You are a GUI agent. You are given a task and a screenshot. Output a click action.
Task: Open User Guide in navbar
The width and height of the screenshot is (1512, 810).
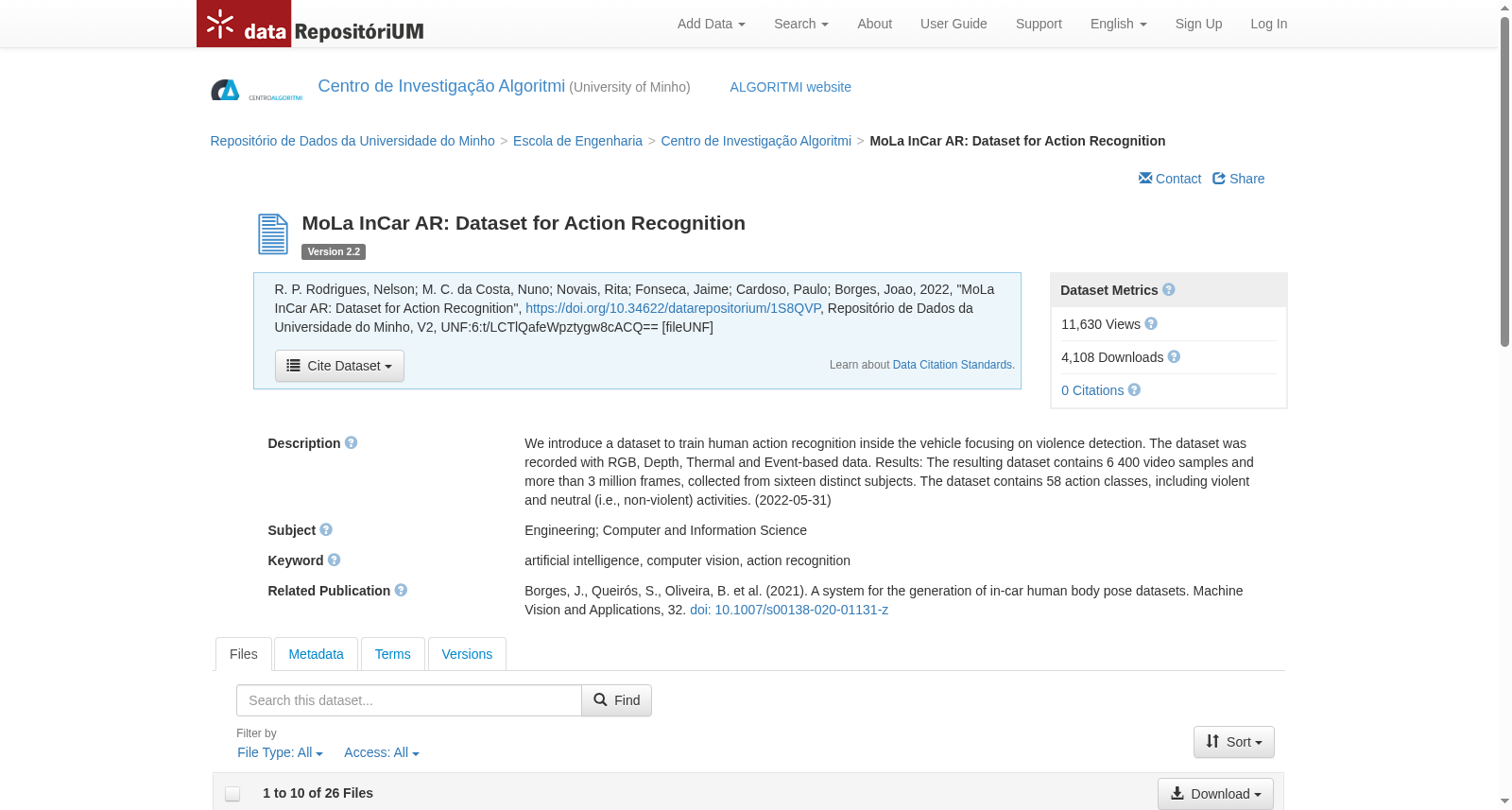click(954, 24)
